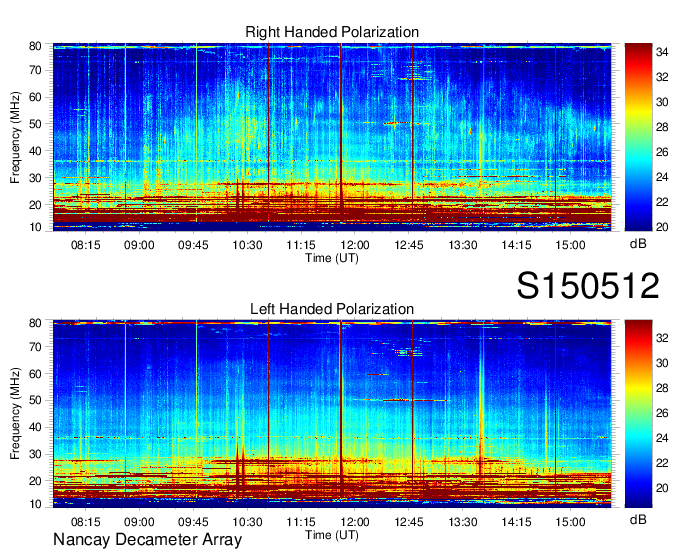Click '10:30' on the upper time axis
Viewport: 680px width, 552px height.
coord(247,245)
